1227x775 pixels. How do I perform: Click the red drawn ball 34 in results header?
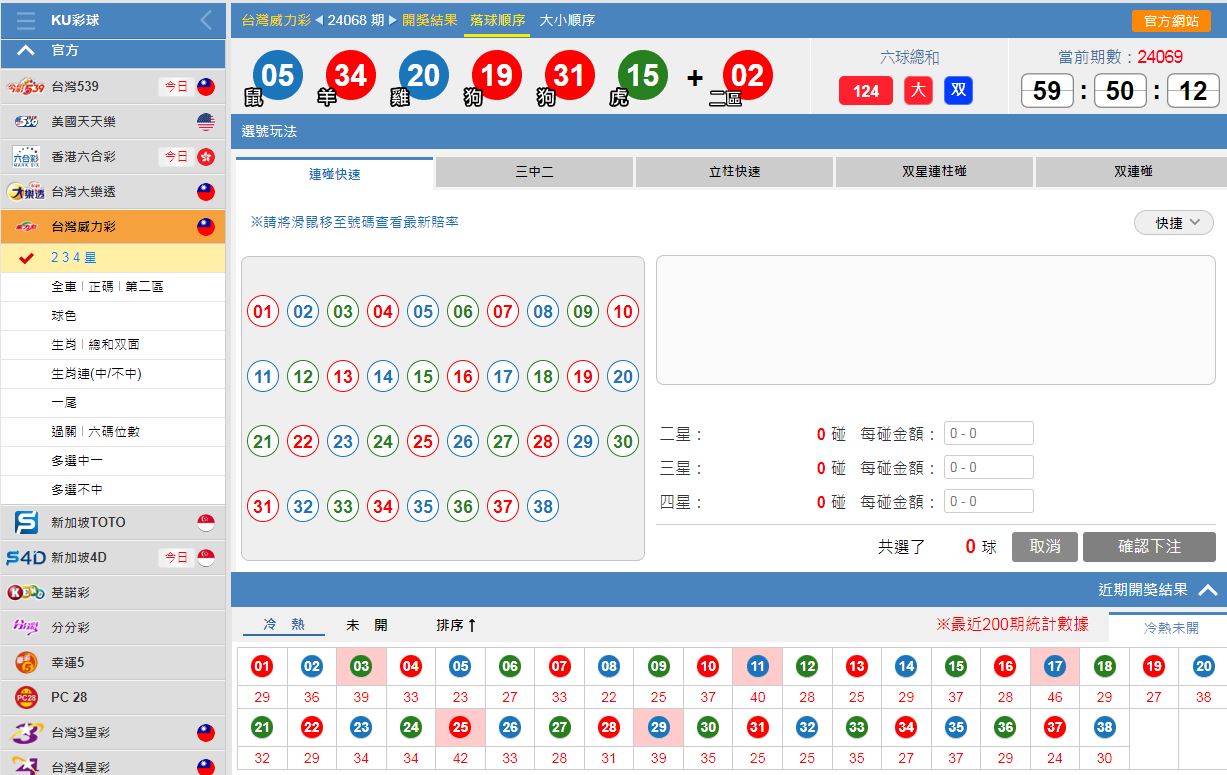pos(351,75)
